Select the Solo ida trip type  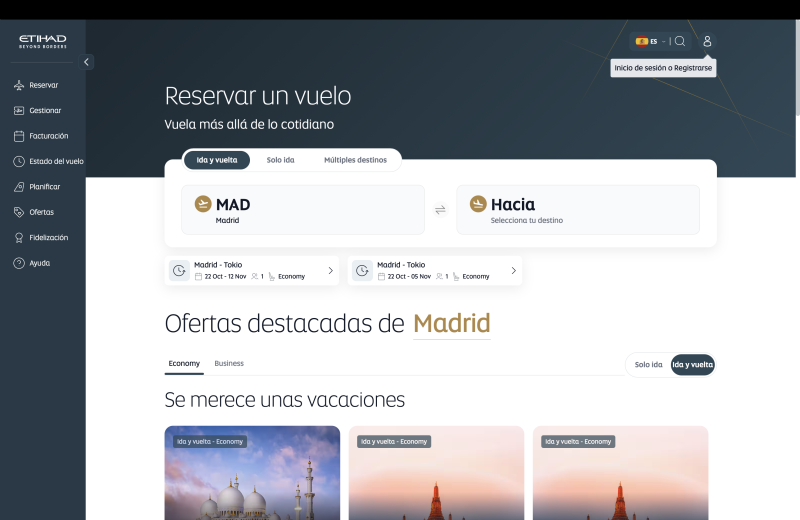[280, 160]
